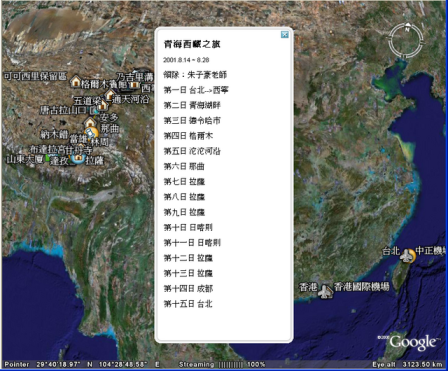The image size is (448, 371).
Task: Click the 納木錯 map label
Action: (54, 135)
